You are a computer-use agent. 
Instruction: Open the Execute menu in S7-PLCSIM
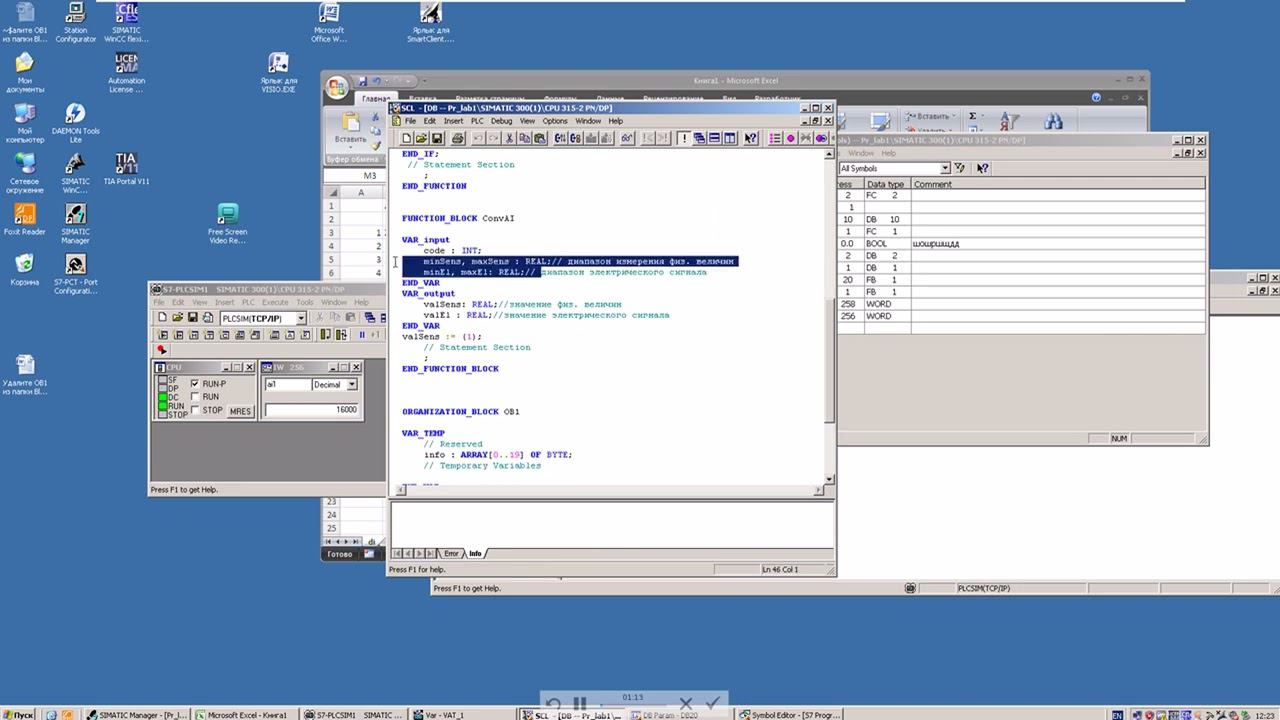[x=275, y=302]
